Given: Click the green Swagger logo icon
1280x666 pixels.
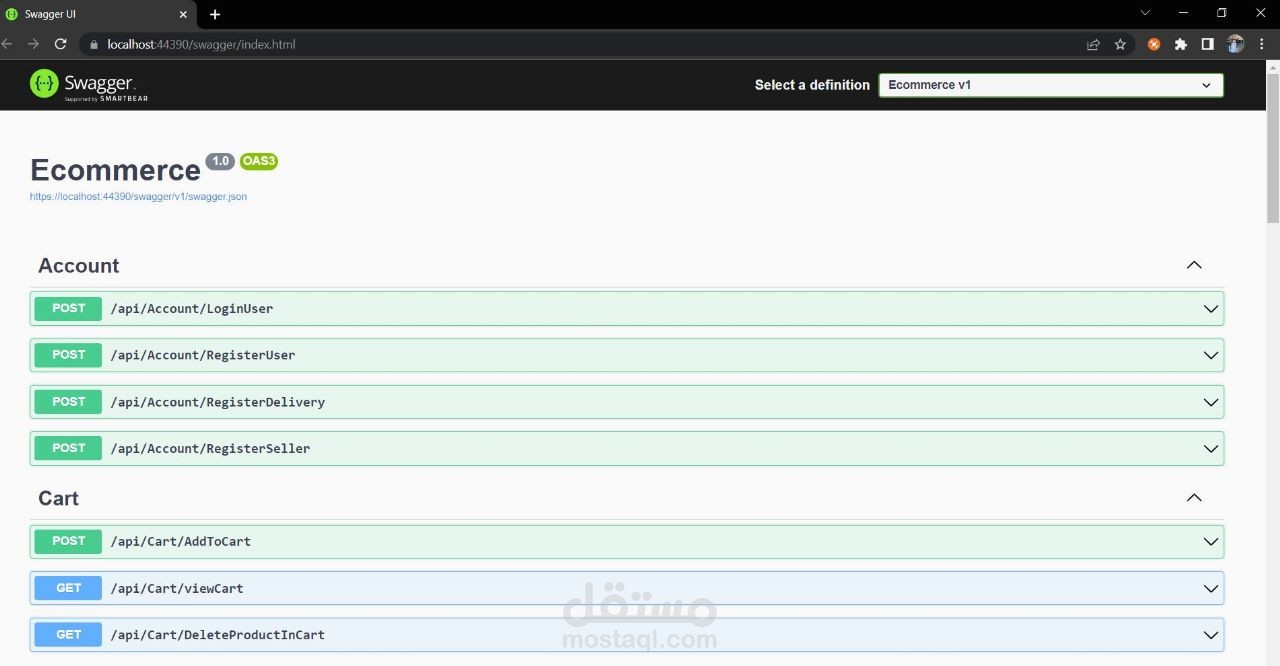Looking at the screenshot, I should pos(44,84).
